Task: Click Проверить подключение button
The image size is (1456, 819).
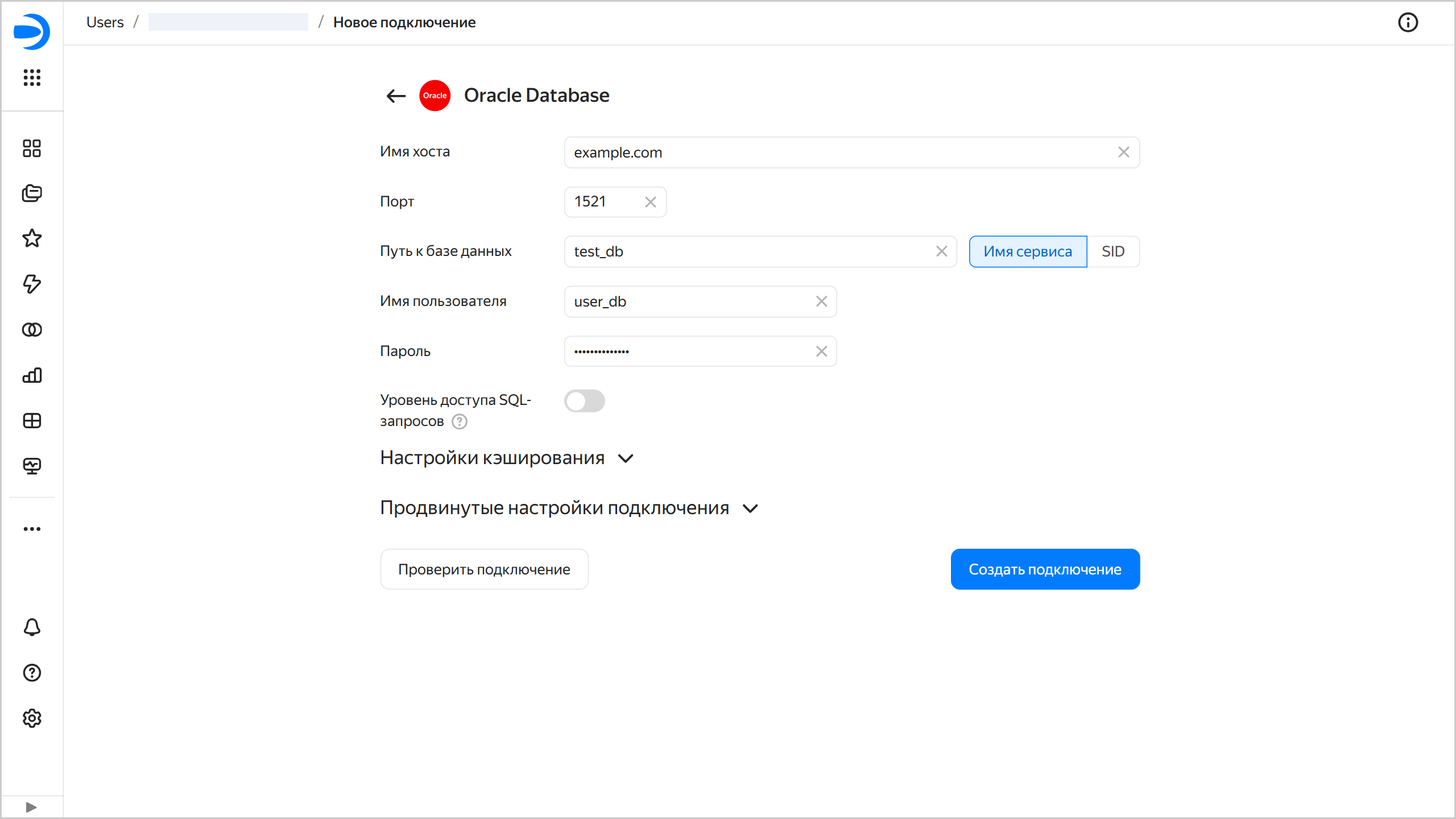Action: click(x=485, y=569)
